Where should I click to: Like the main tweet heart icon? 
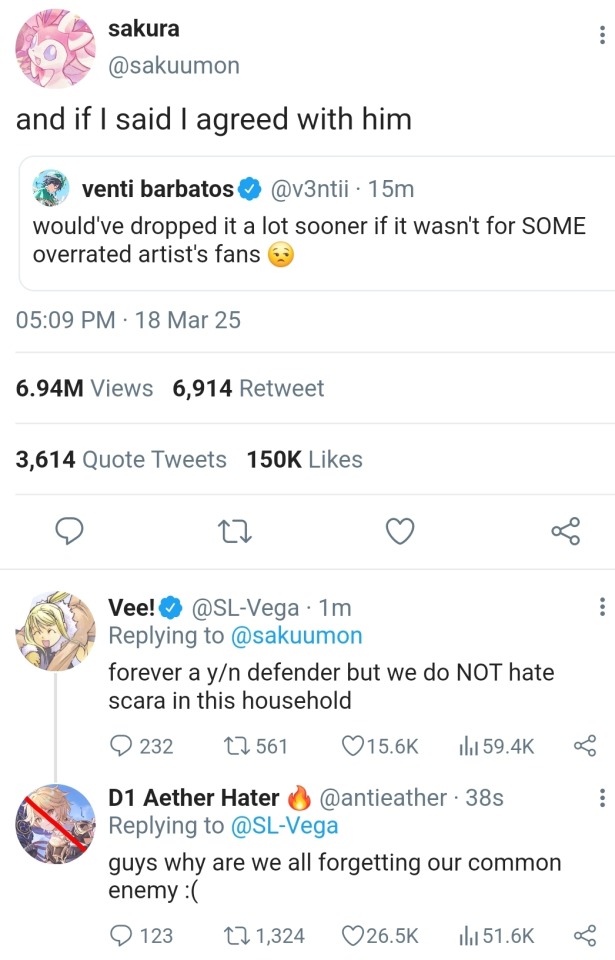coord(399,530)
